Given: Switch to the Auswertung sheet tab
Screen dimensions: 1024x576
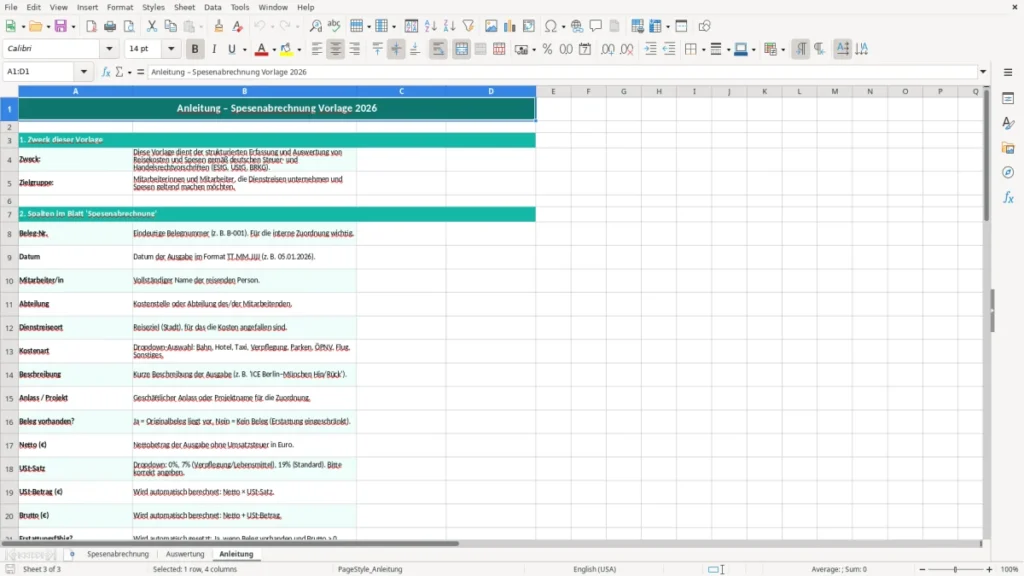Looking at the screenshot, I should [185, 554].
